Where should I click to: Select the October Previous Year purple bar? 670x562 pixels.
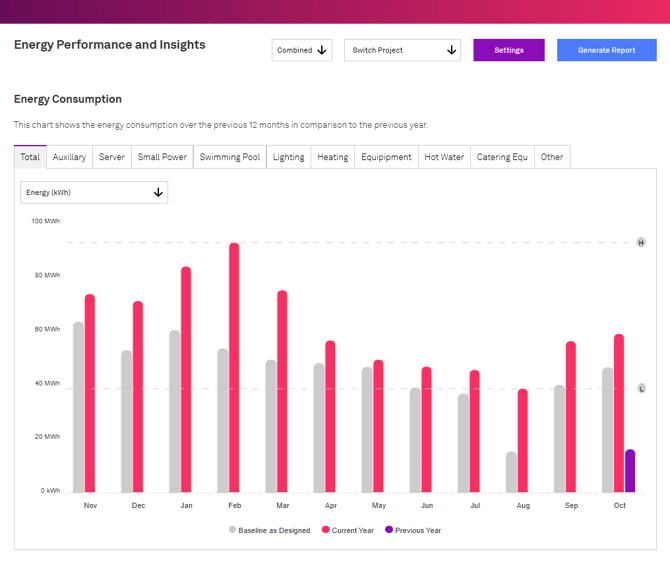click(x=630, y=471)
